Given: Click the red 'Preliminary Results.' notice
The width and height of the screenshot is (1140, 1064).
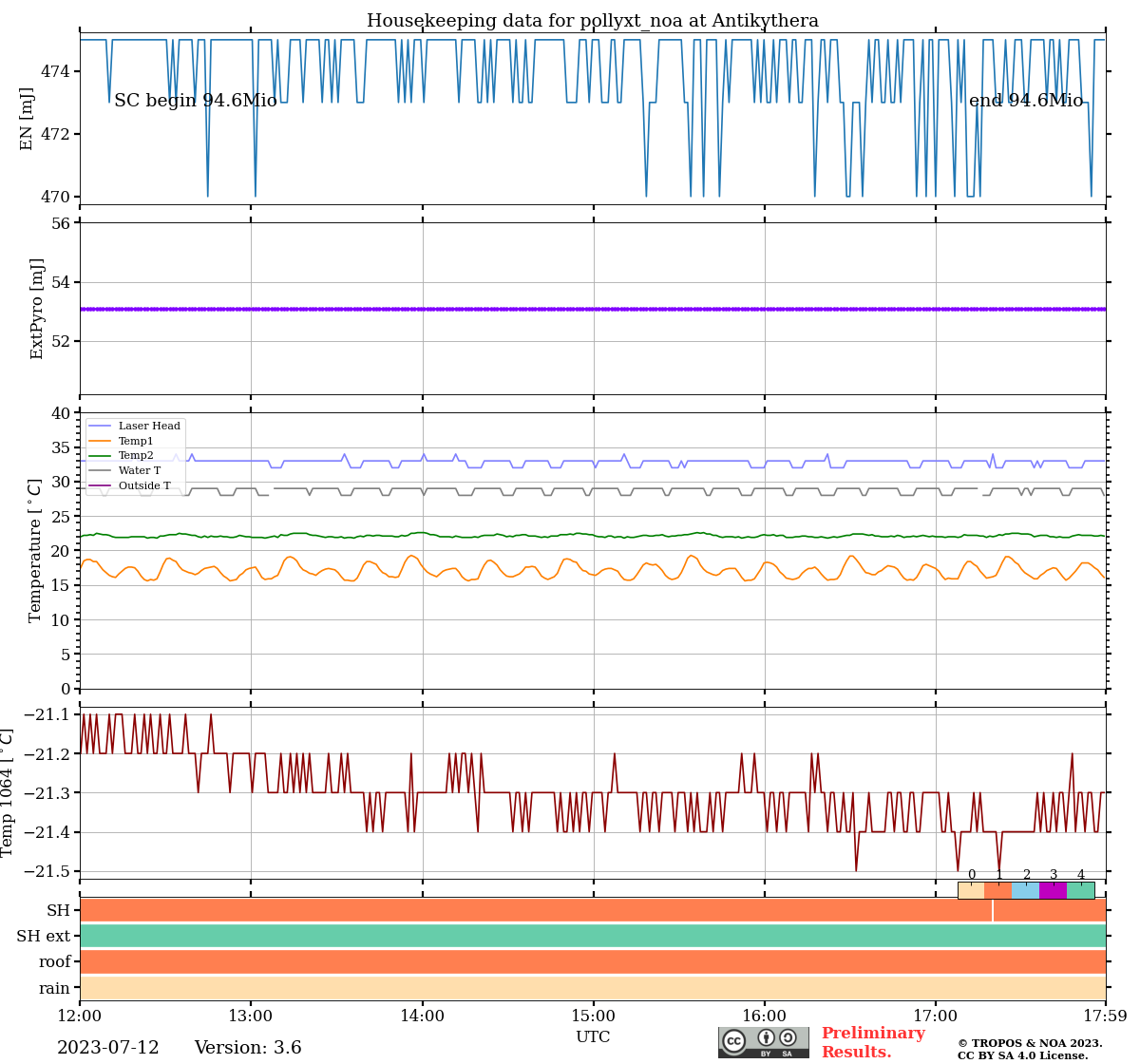Looking at the screenshot, I should (873, 1042).
